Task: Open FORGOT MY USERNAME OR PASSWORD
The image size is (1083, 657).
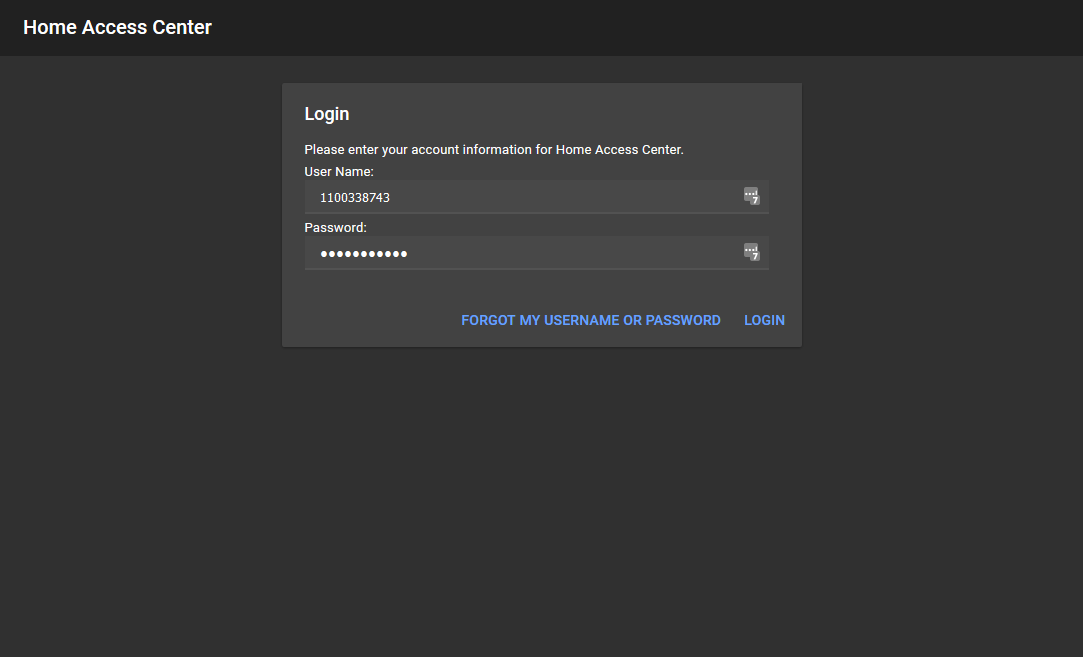Action: (x=590, y=320)
